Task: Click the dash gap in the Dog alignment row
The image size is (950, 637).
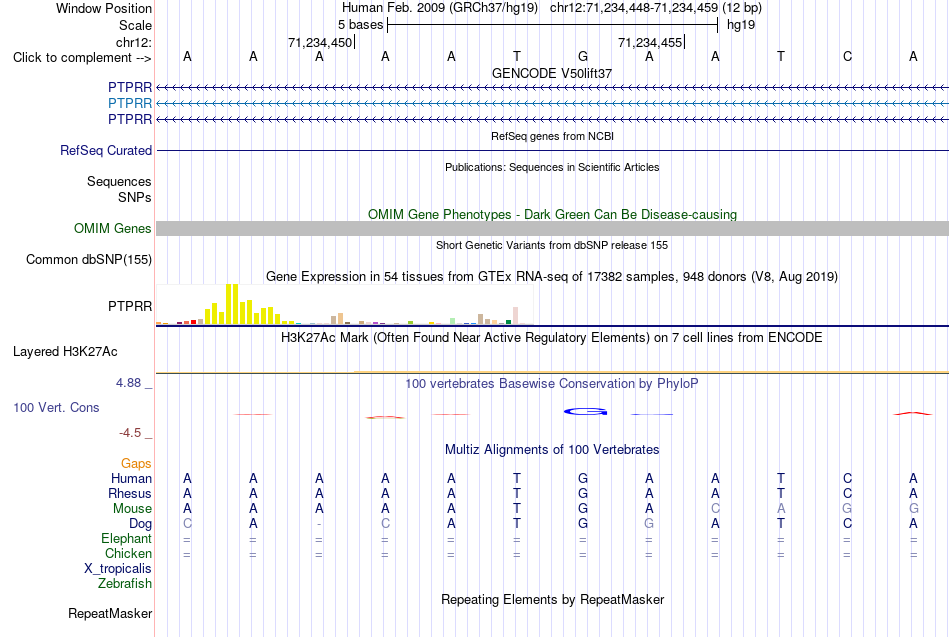Action: coord(319,524)
